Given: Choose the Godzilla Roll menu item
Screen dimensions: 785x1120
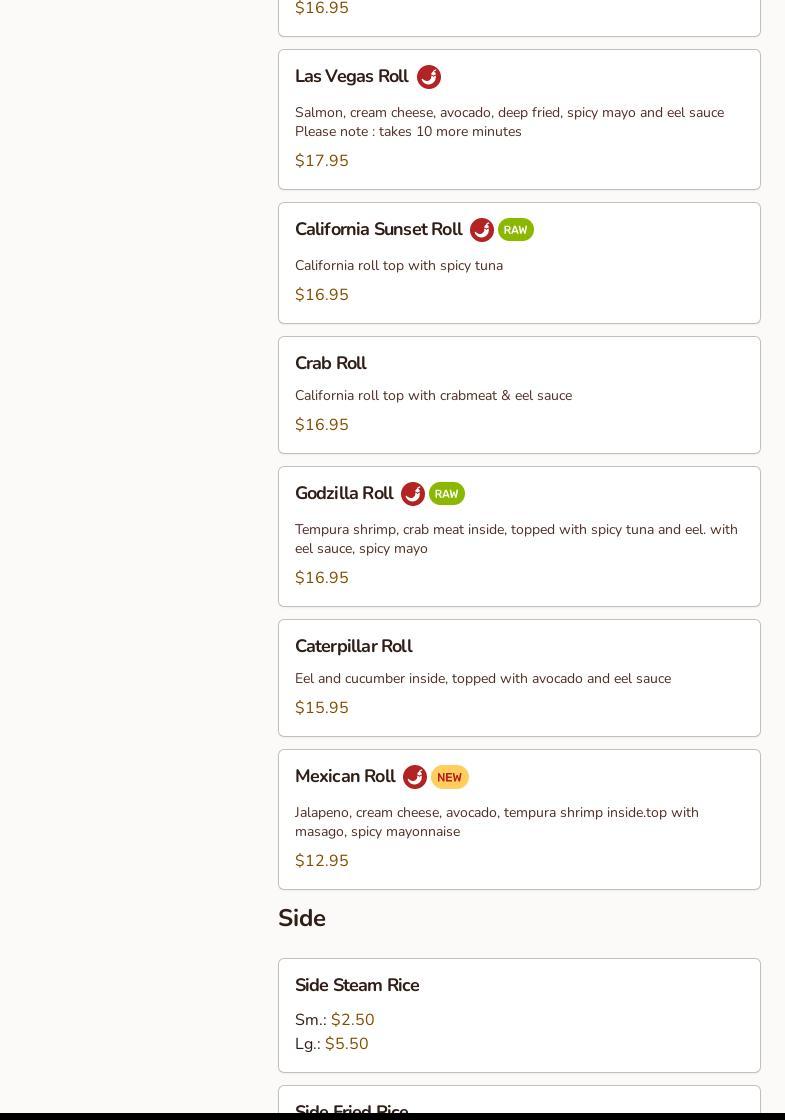Looking at the screenshot, I should [344, 494].
